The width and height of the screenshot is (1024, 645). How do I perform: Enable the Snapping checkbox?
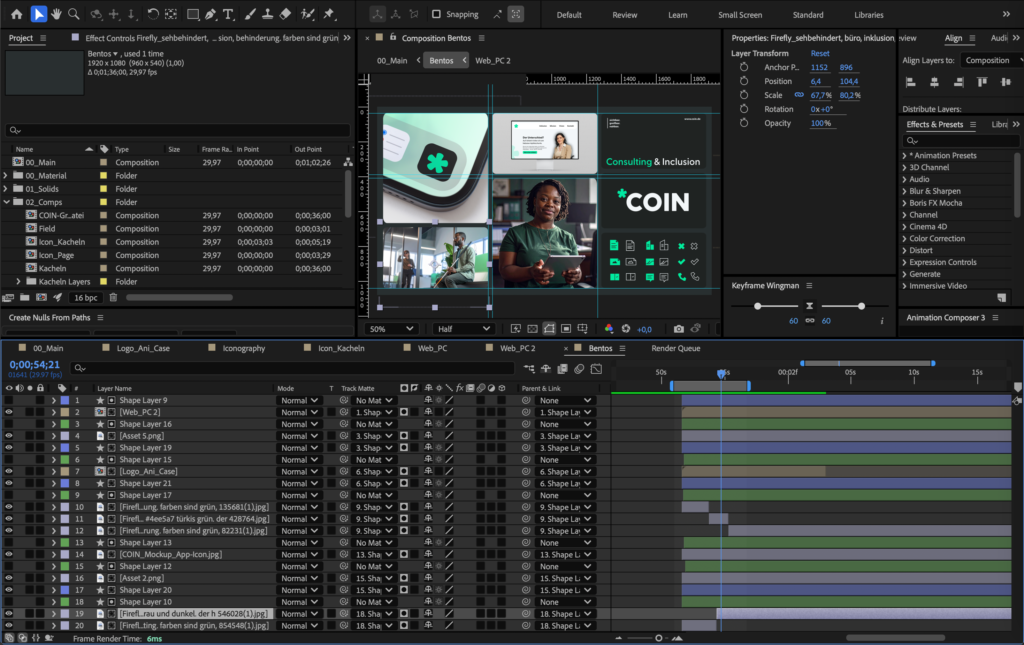click(x=436, y=15)
